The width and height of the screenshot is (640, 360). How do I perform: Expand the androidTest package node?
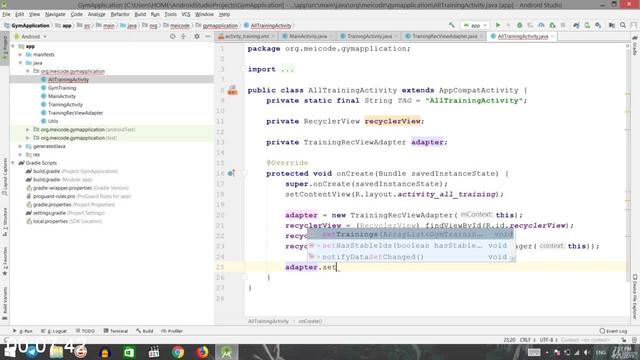[28, 129]
